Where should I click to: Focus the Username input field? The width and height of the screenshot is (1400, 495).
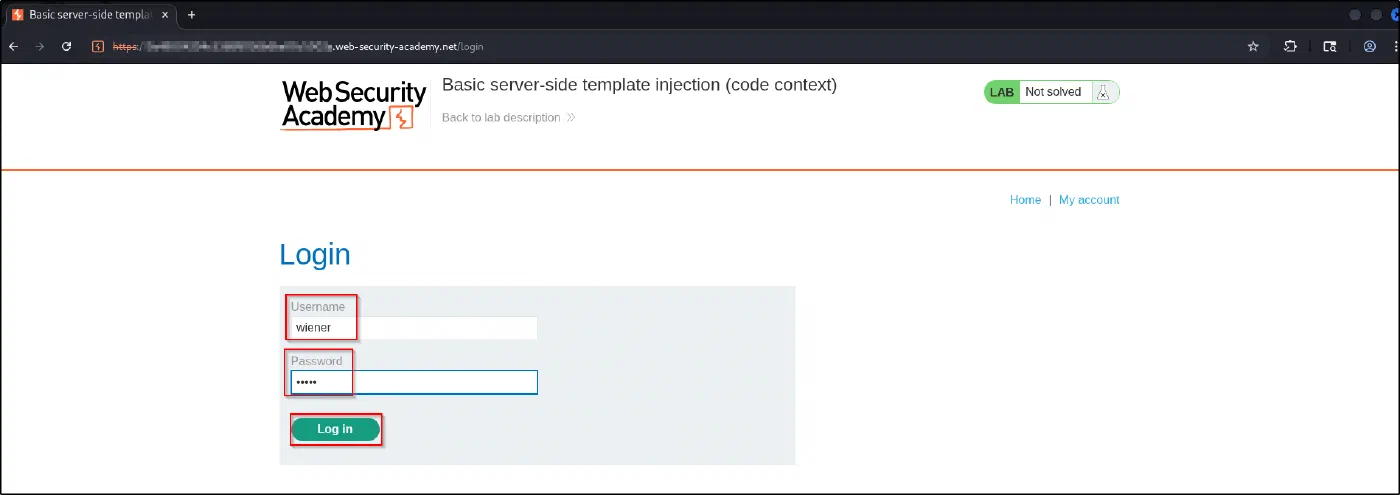pos(414,328)
